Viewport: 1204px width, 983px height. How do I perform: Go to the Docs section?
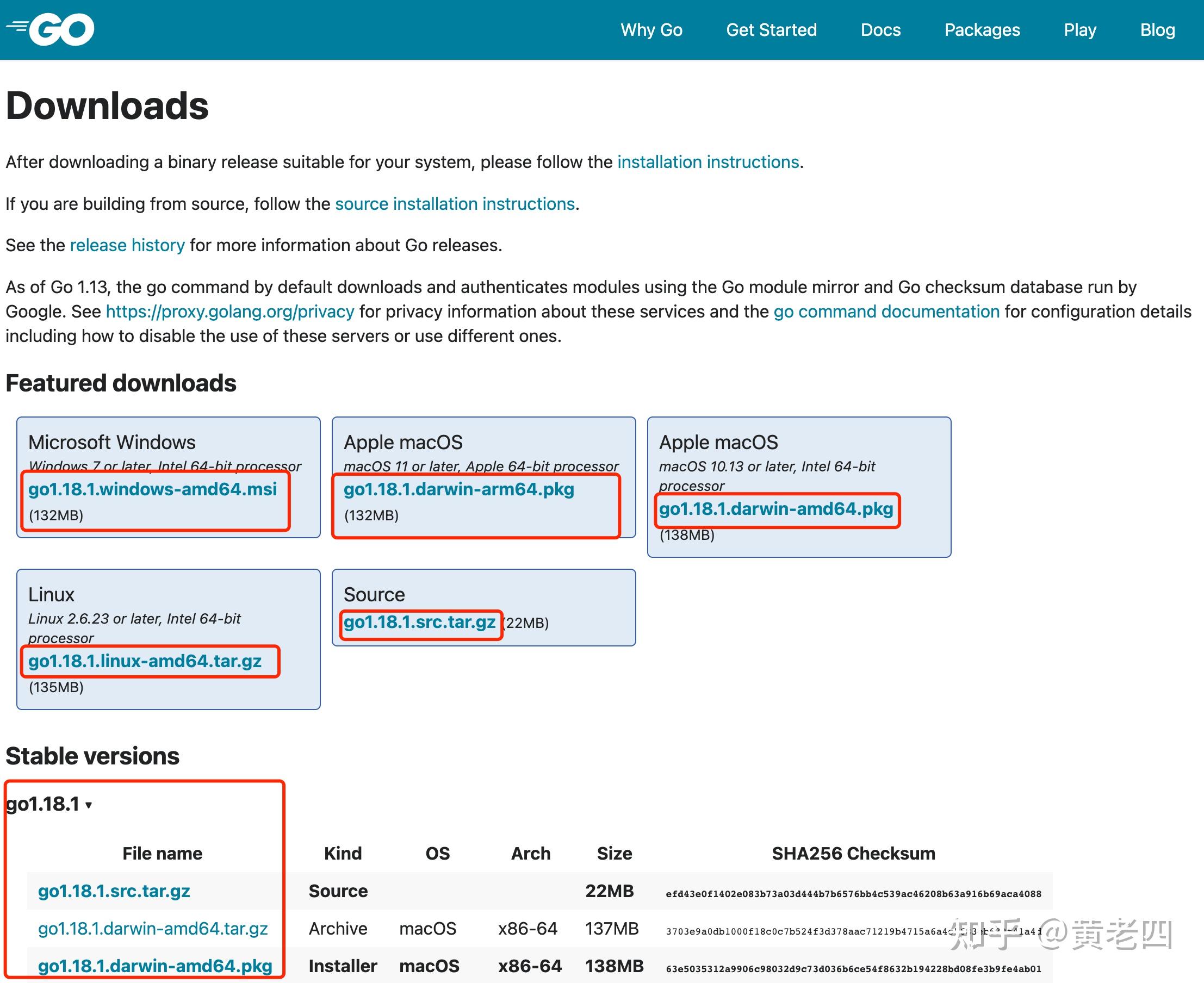point(880,30)
